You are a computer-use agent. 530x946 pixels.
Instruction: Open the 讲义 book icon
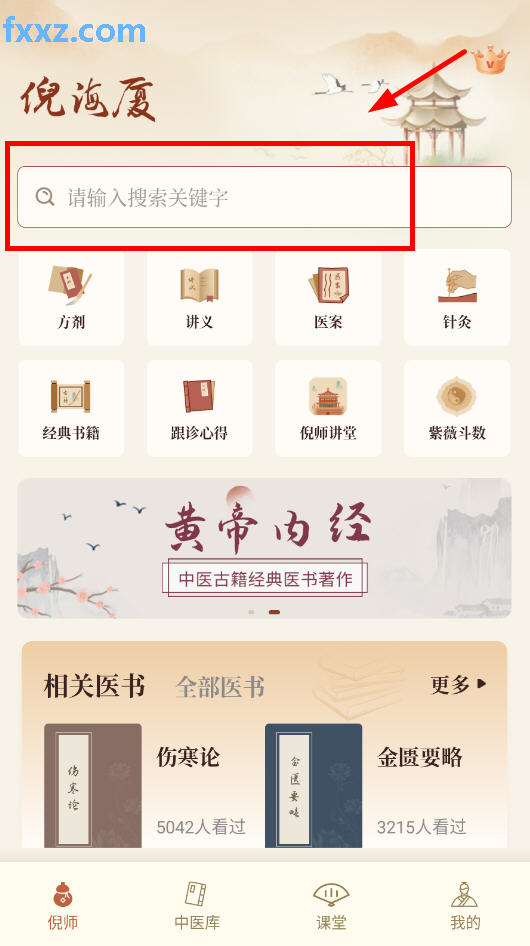(199, 285)
